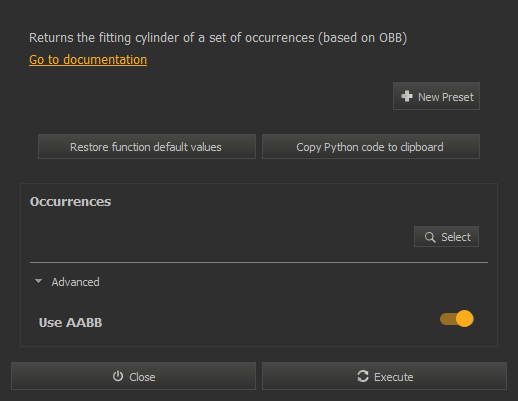Execute the fitting cylinder function
The image size is (518, 401).
[384, 376]
